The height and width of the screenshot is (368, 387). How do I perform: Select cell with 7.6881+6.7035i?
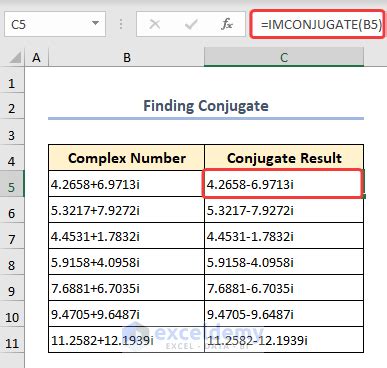click(x=126, y=288)
